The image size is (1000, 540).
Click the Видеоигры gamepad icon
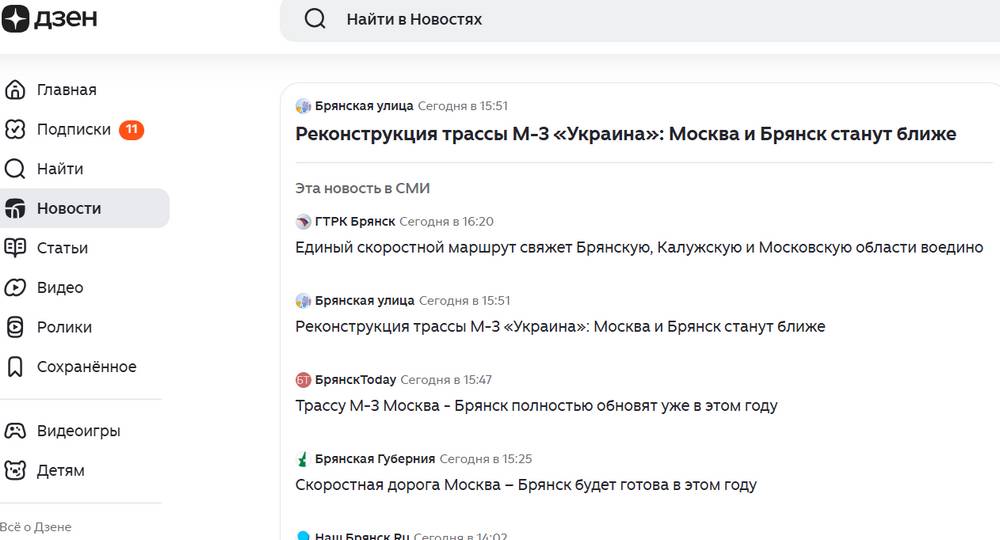(x=15, y=431)
